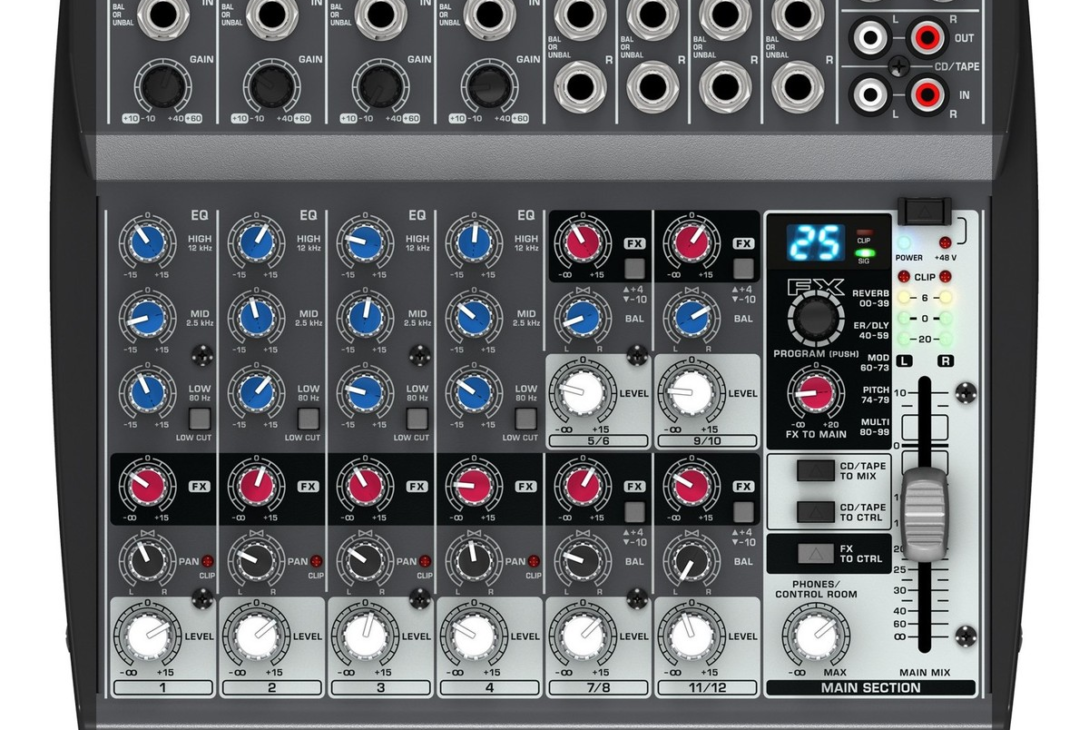Click the channel 11/12 BAL knob

[x=691, y=561]
